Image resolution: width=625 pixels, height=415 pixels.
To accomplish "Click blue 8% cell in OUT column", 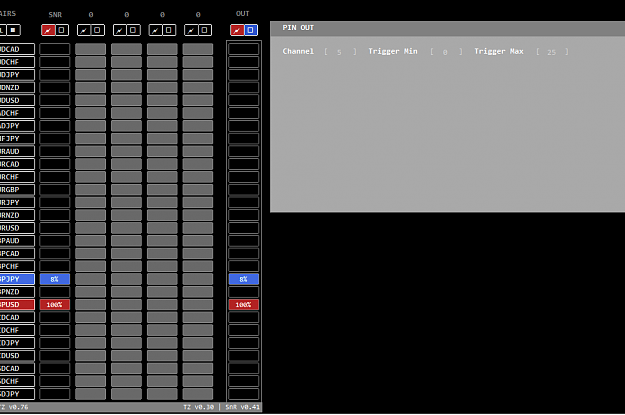I will (x=244, y=279).
